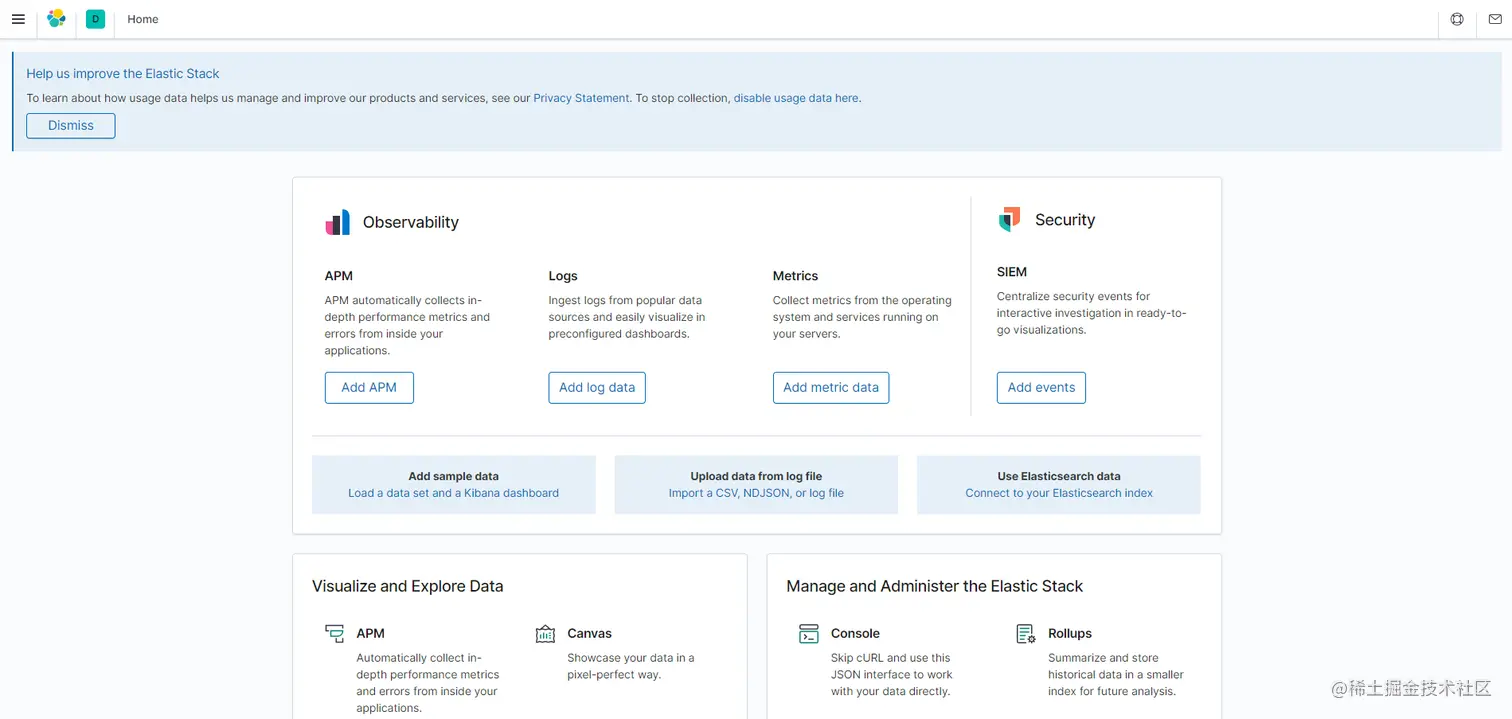This screenshot has height=719, width=1512.
Task: Open the Add sample data card
Action: click(454, 485)
